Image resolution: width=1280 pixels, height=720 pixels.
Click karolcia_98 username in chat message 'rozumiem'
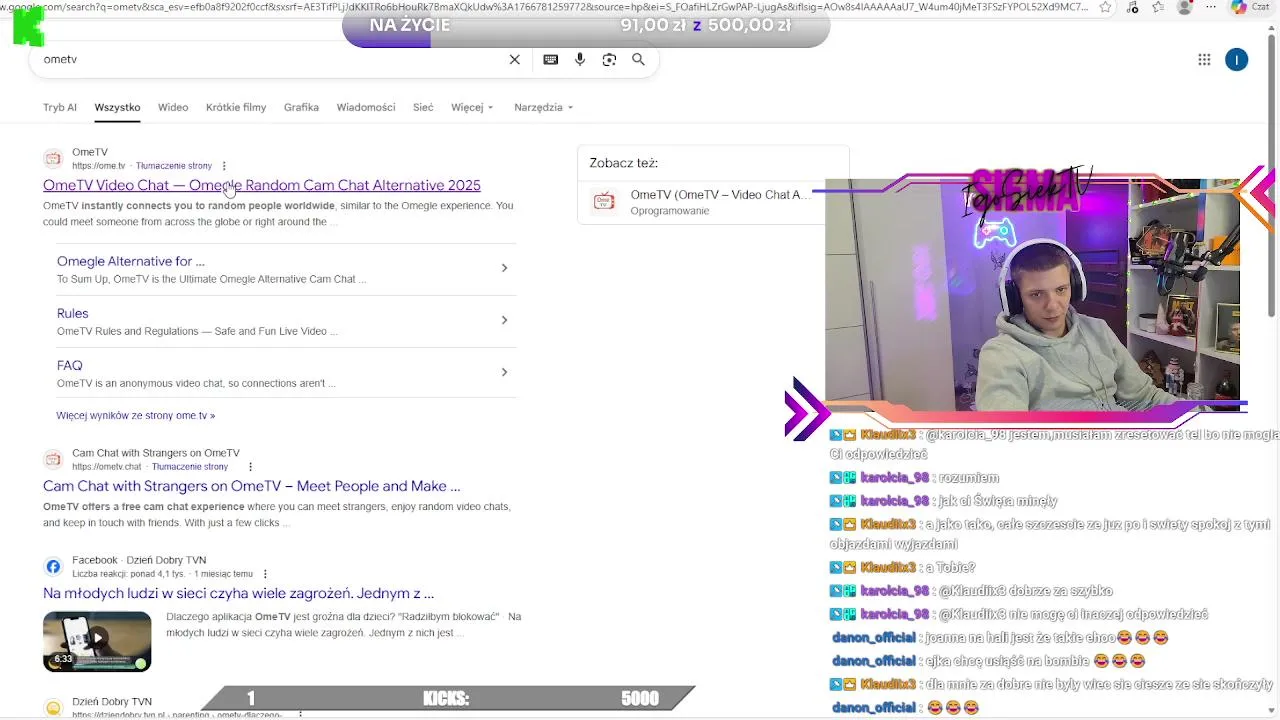(x=895, y=478)
